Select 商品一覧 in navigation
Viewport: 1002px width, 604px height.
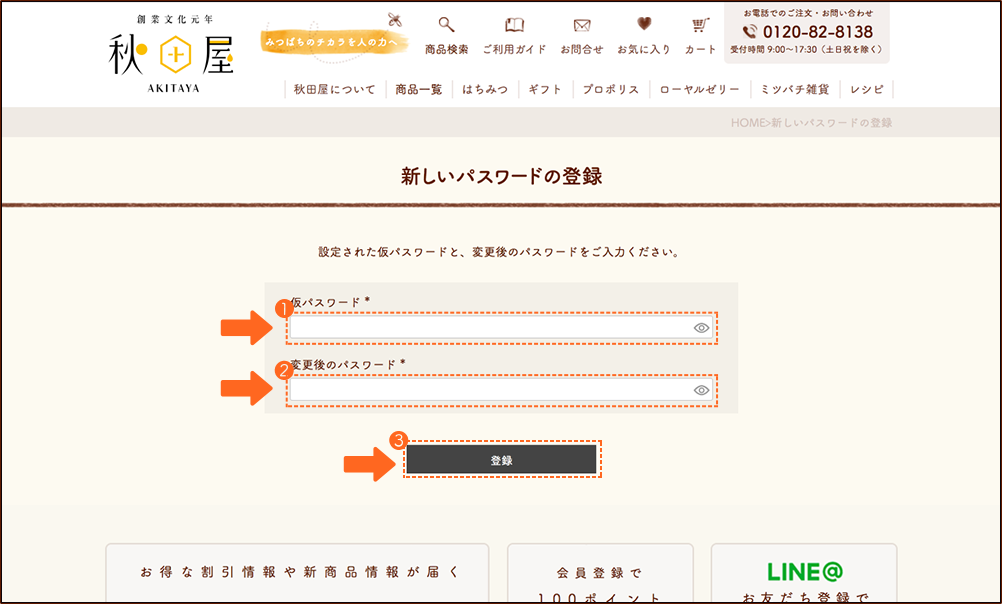(x=418, y=89)
